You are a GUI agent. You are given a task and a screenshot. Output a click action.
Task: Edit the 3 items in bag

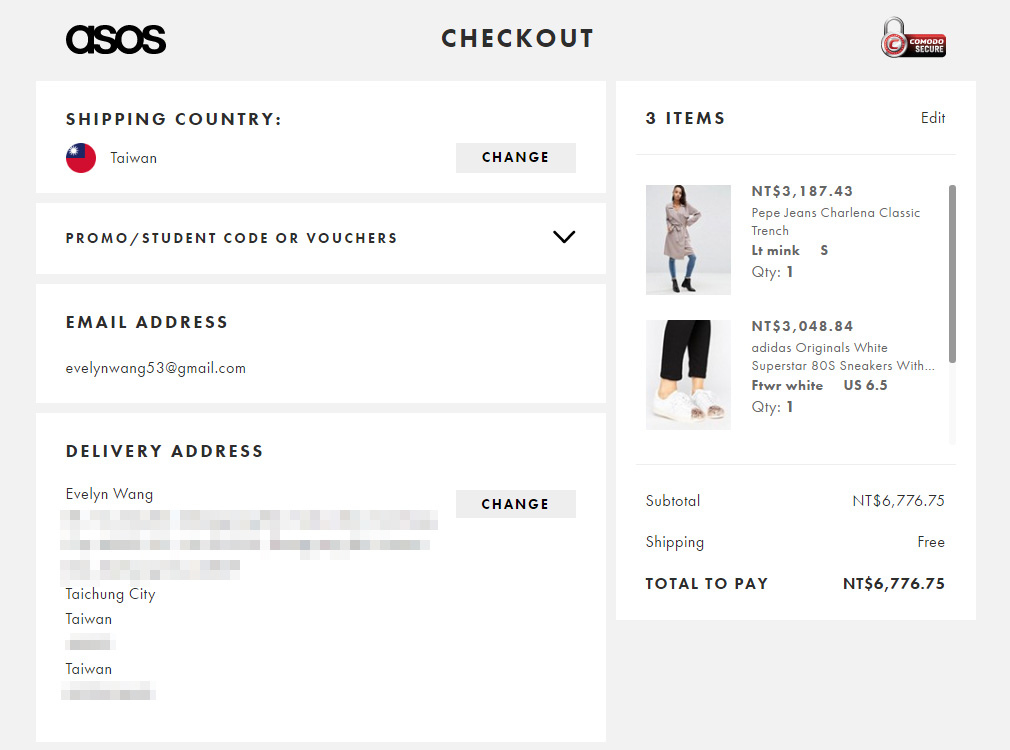[x=933, y=118]
